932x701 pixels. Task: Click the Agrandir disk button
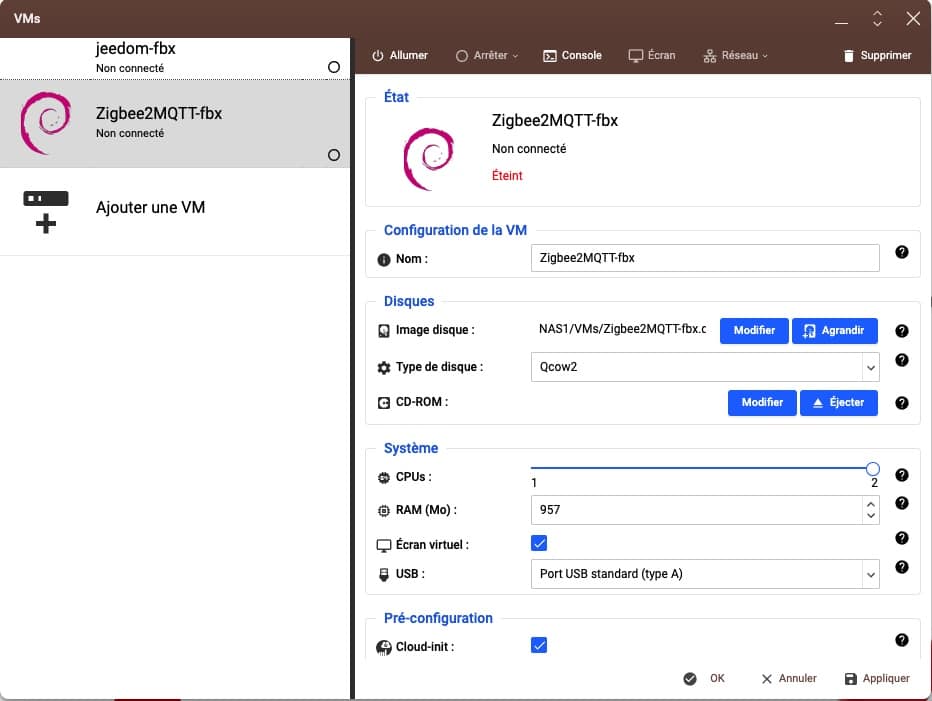(x=835, y=331)
